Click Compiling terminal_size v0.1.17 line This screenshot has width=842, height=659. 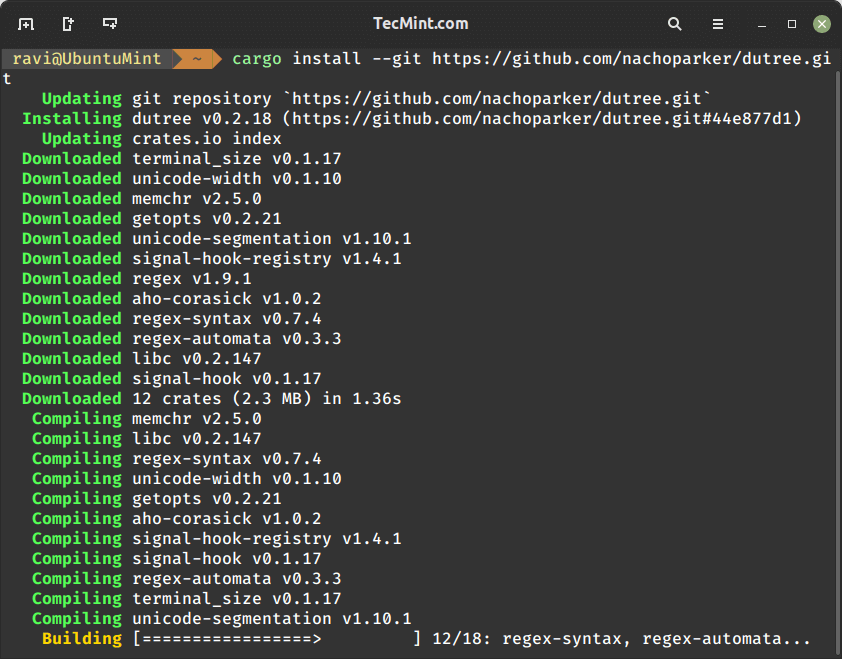coord(186,599)
